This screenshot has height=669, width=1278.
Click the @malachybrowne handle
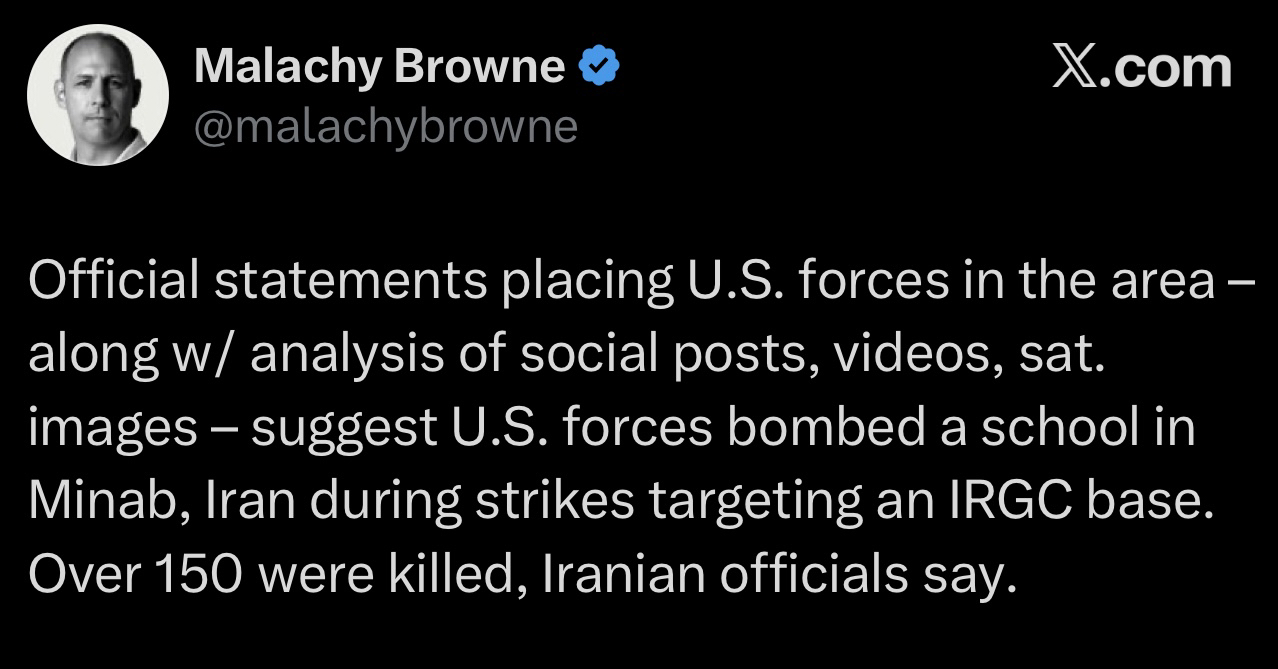click(385, 127)
